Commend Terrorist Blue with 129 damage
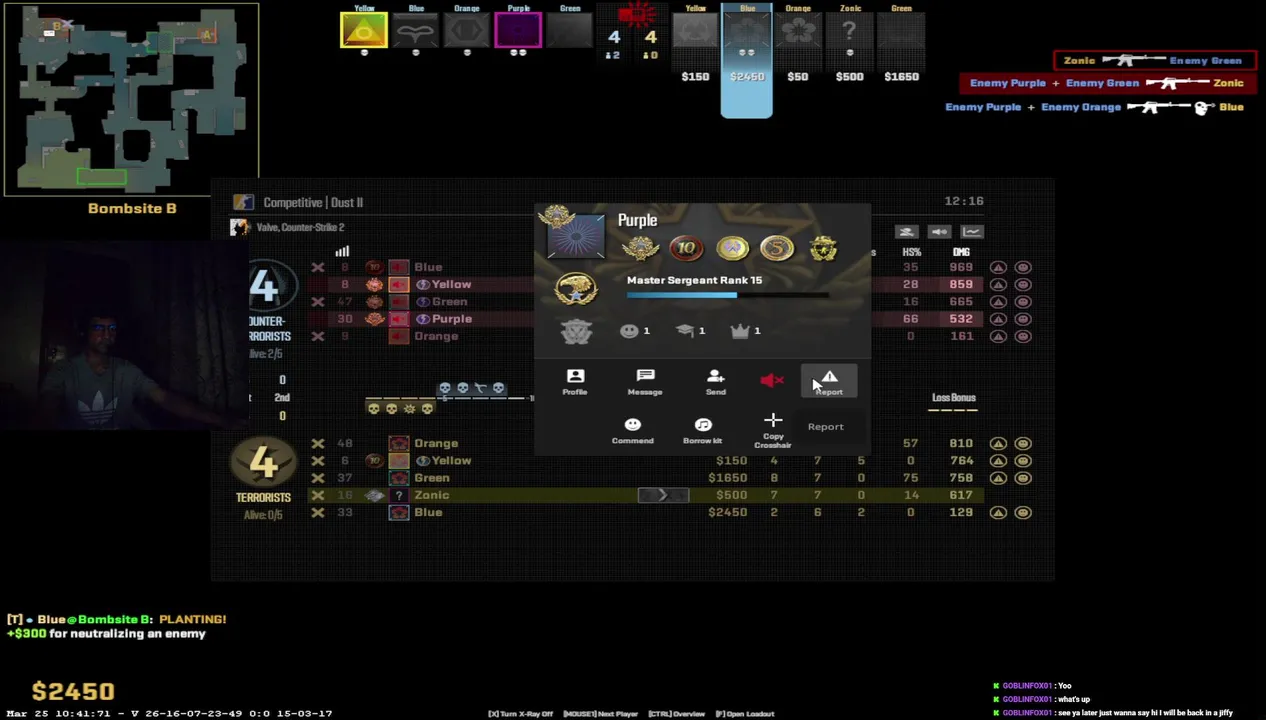The height and width of the screenshot is (720, 1266). (x=1023, y=512)
